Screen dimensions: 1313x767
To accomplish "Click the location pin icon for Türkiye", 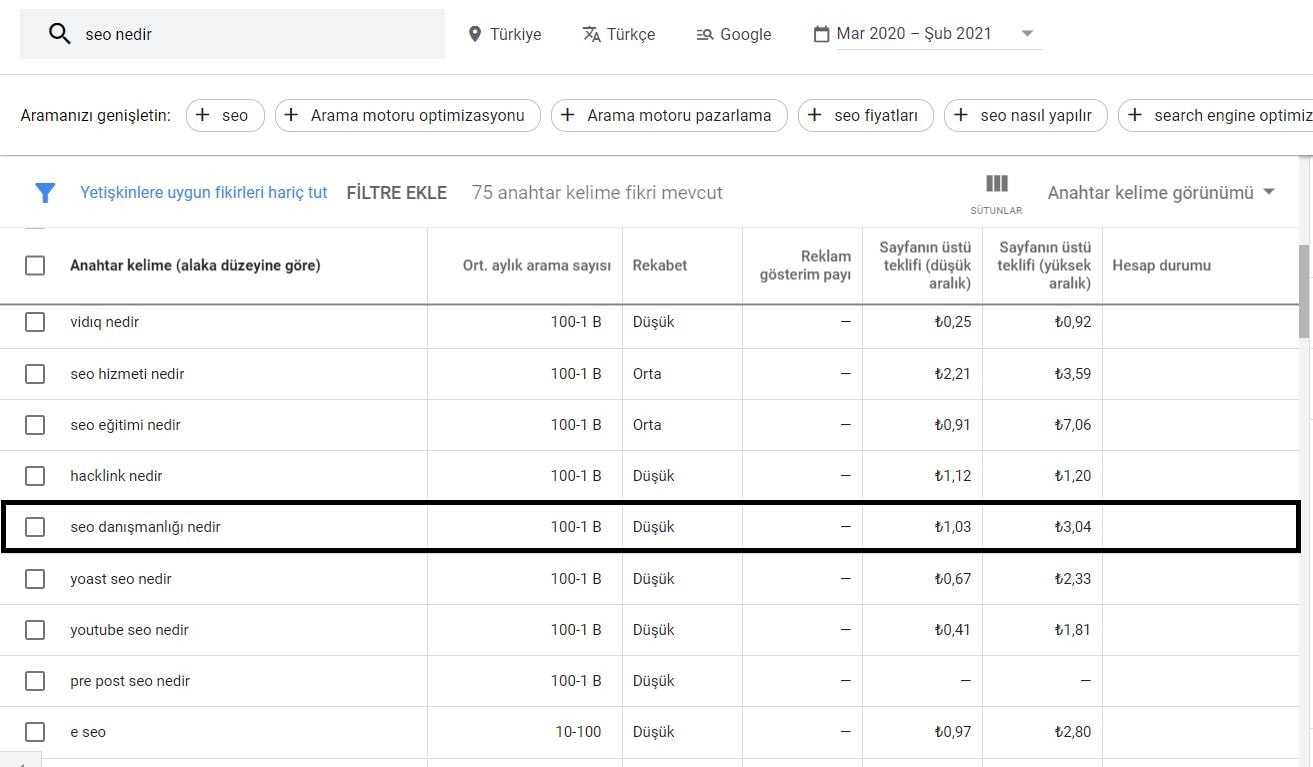I will [x=475, y=34].
